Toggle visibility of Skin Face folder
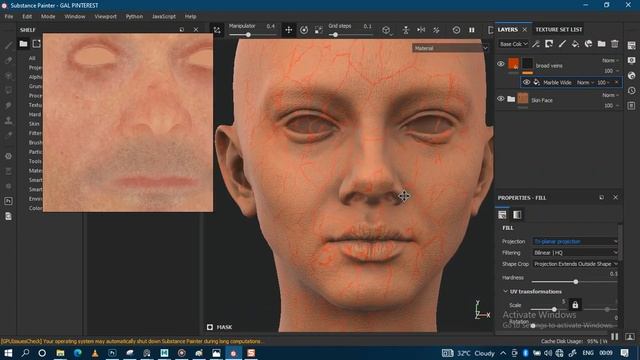 tap(500, 98)
